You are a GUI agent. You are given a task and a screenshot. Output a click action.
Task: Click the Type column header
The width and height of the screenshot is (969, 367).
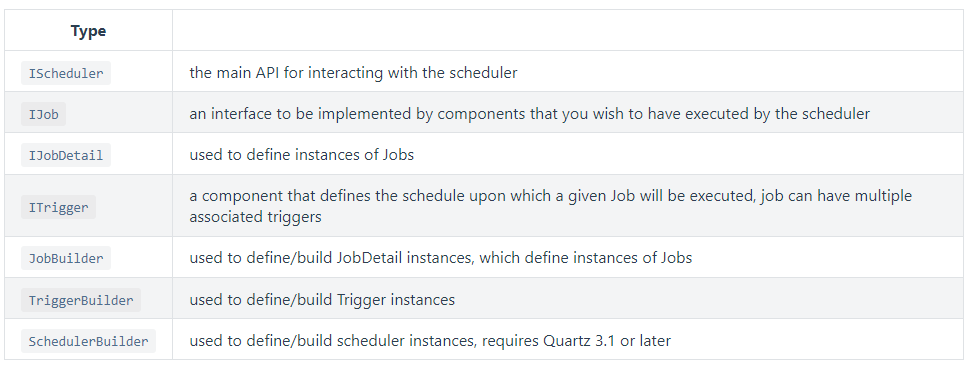tap(88, 31)
